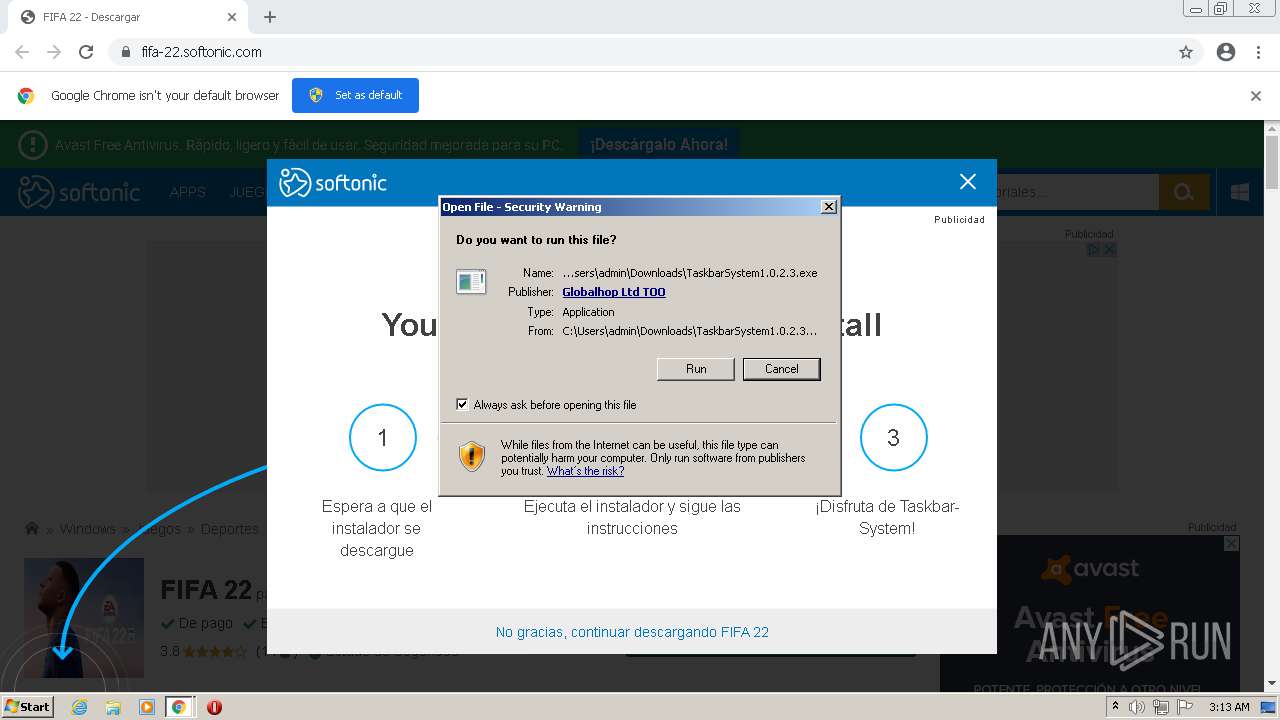Click the address bar URL field
The width and height of the screenshot is (1280, 720).
640,52
